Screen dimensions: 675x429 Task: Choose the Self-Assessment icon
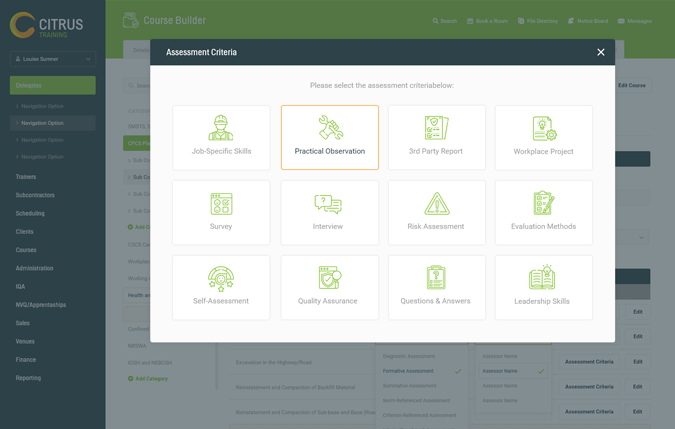tap(221, 278)
